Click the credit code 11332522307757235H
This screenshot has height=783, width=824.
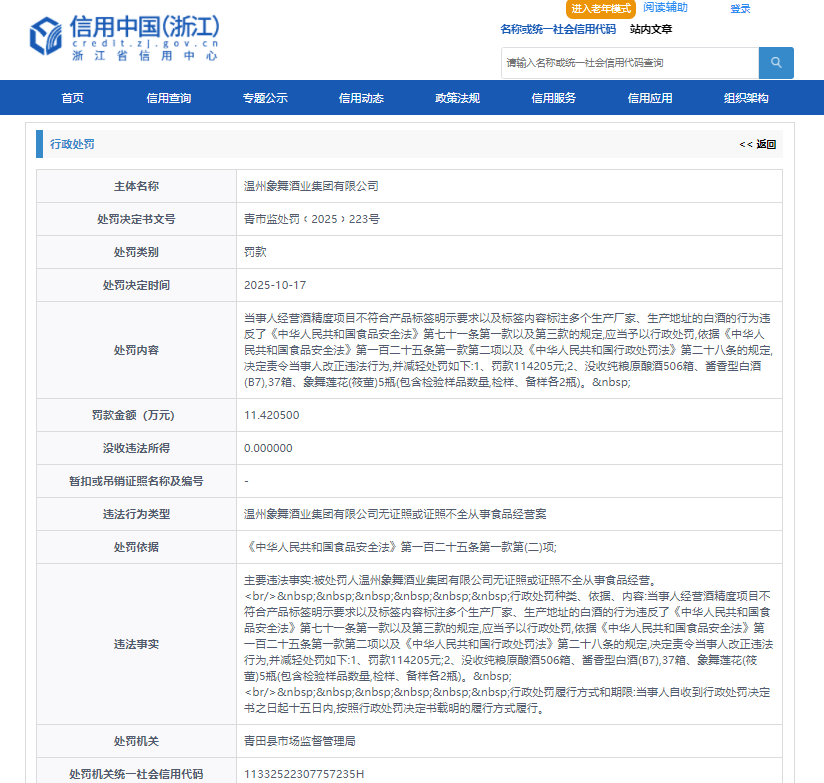[304, 774]
